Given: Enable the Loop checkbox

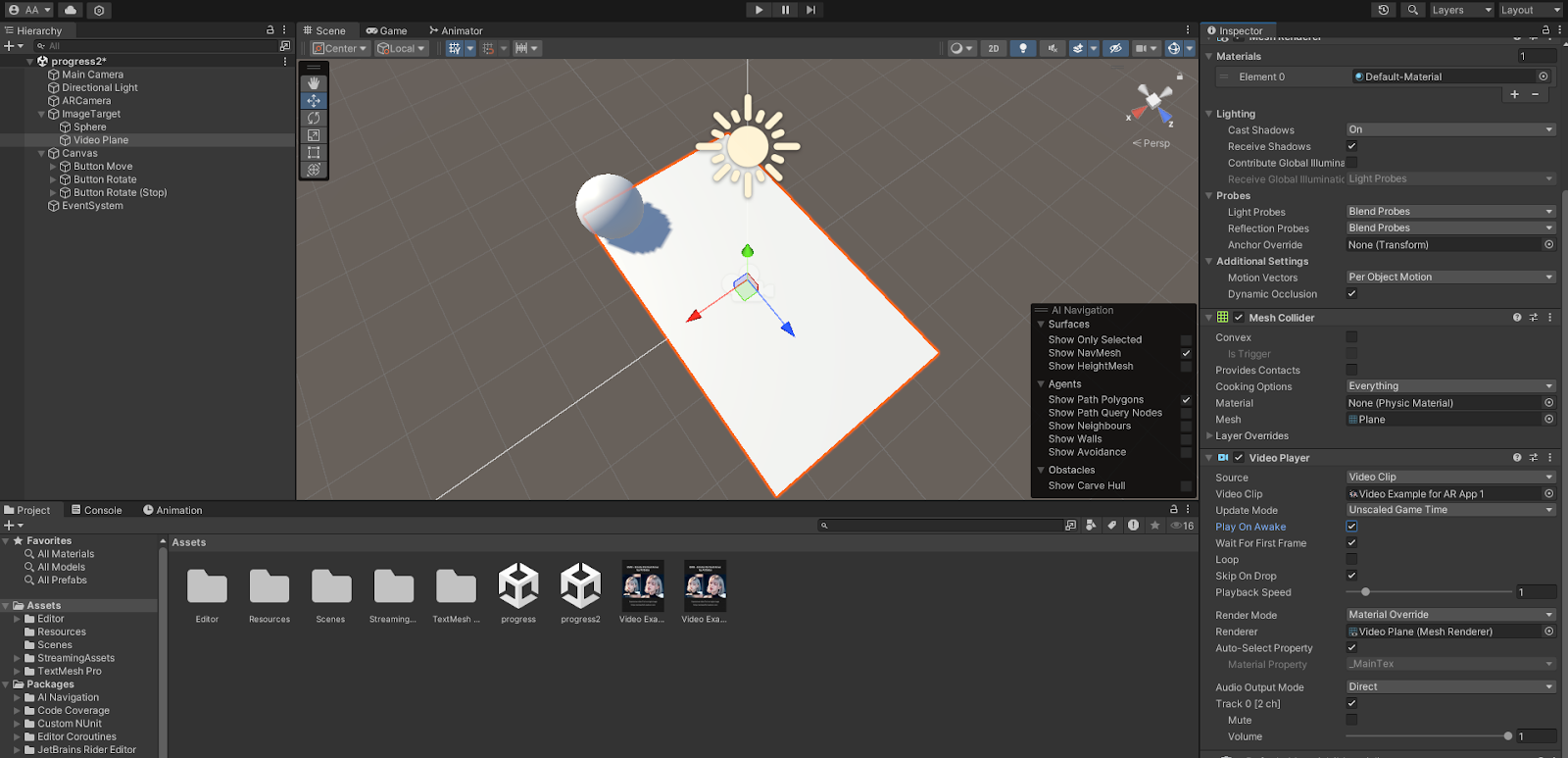Looking at the screenshot, I should (x=1351, y=559).
